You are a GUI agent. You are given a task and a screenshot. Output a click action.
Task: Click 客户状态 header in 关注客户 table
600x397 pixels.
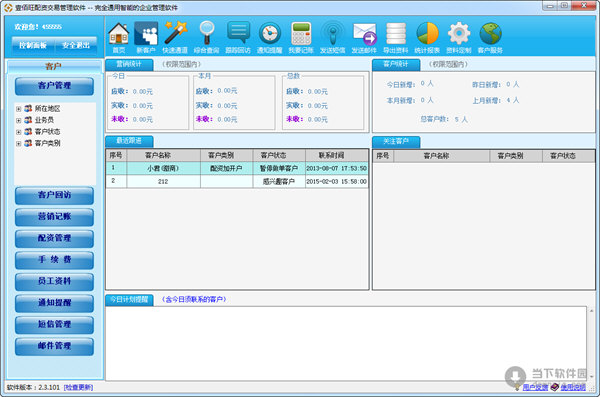coord(569,156)
